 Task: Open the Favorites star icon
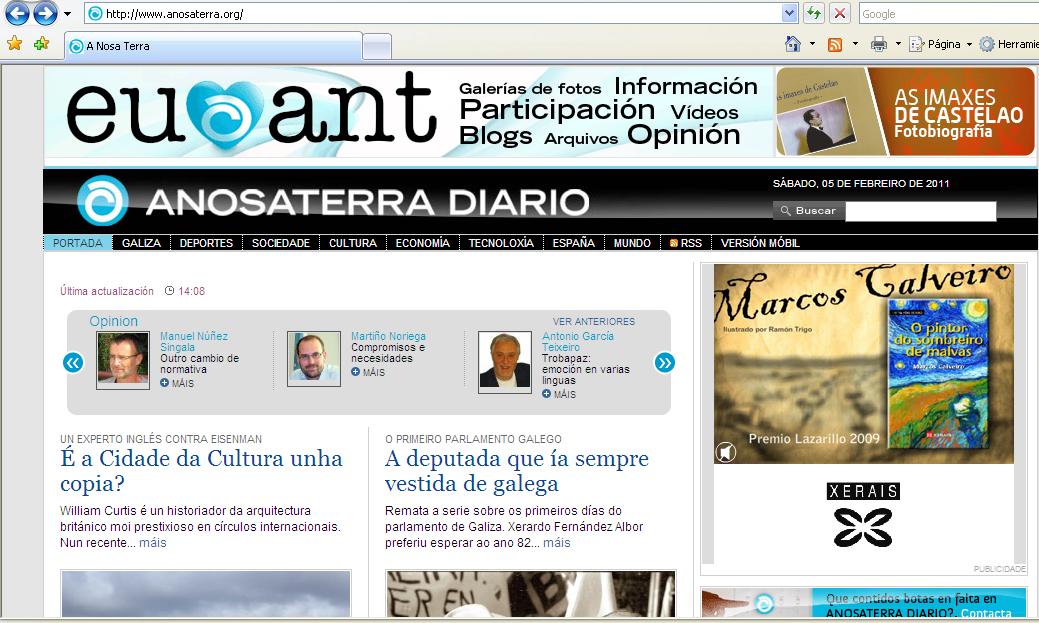pyautogui.click(x=15, y=44)
